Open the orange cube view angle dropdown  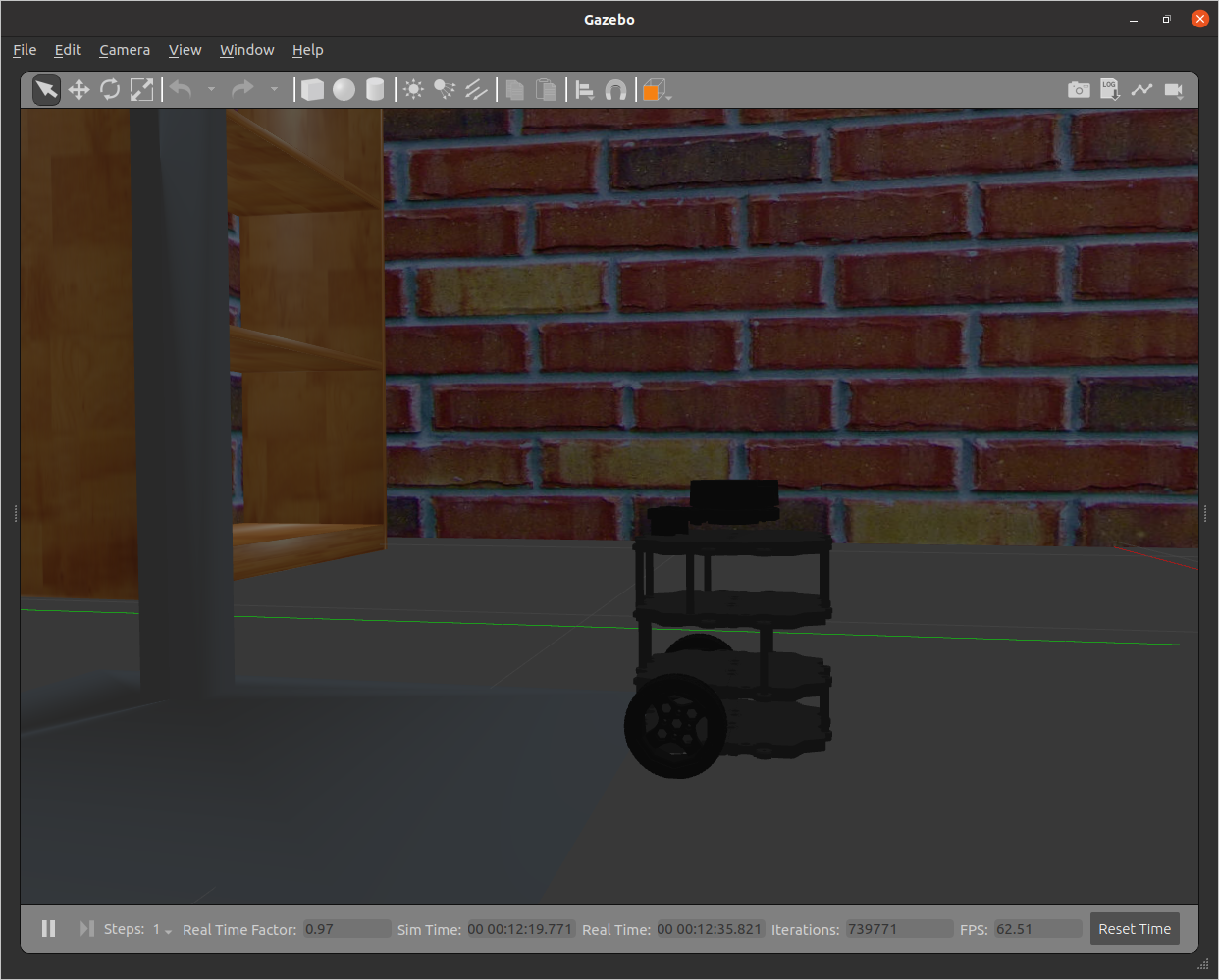coord(656,90)
